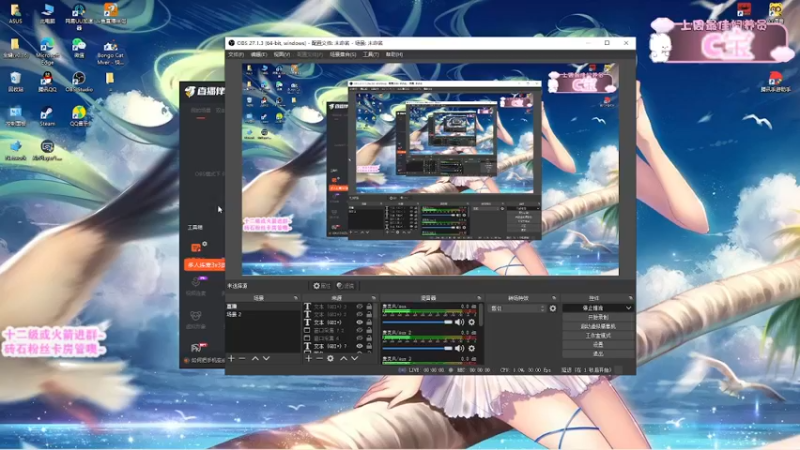This screenshot has height=450, width=800.
Task: Select 场景 2 in the scenes list
Action: (x=263, y=314)
